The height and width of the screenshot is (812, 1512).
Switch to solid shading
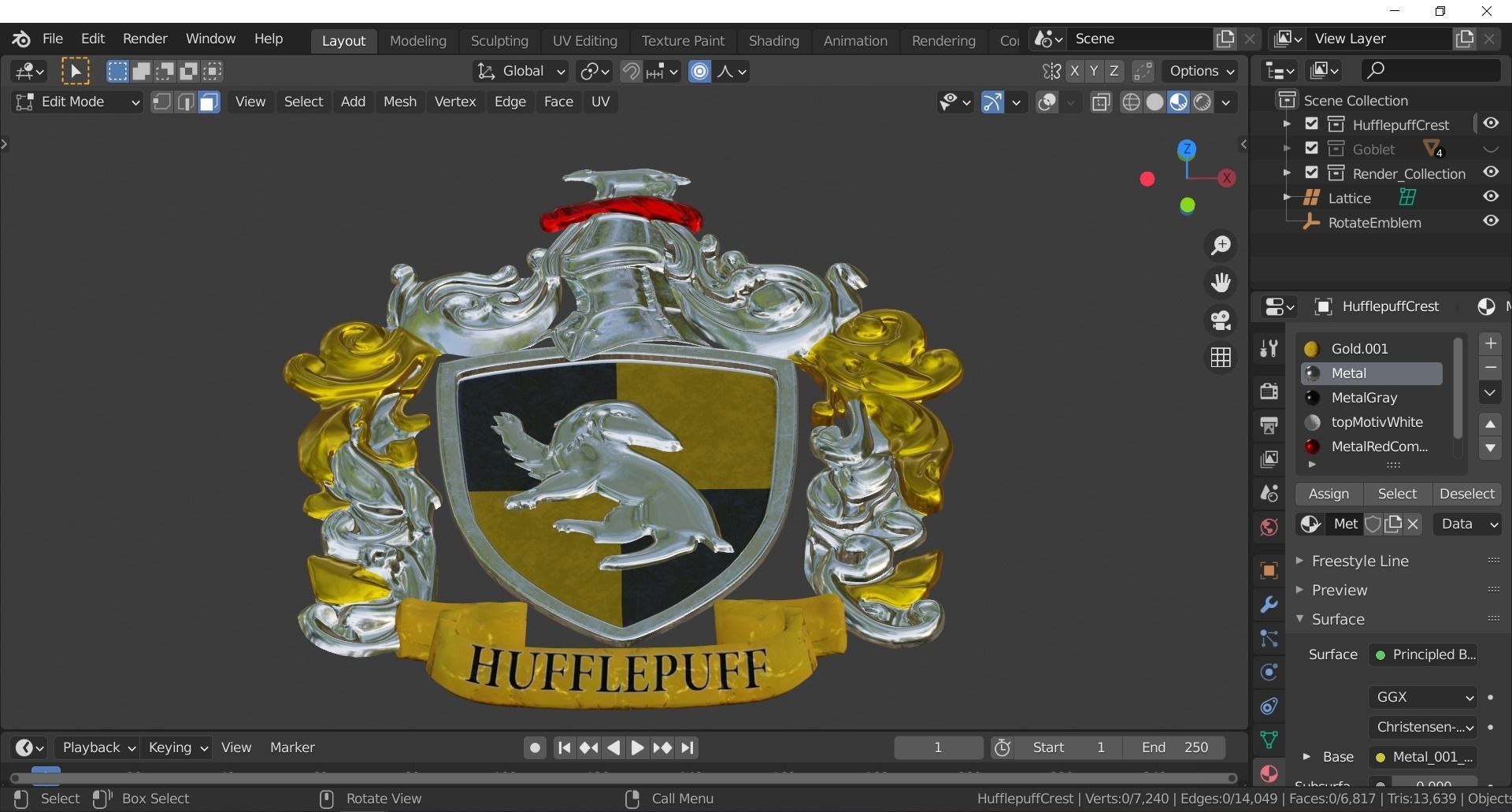1154,102
